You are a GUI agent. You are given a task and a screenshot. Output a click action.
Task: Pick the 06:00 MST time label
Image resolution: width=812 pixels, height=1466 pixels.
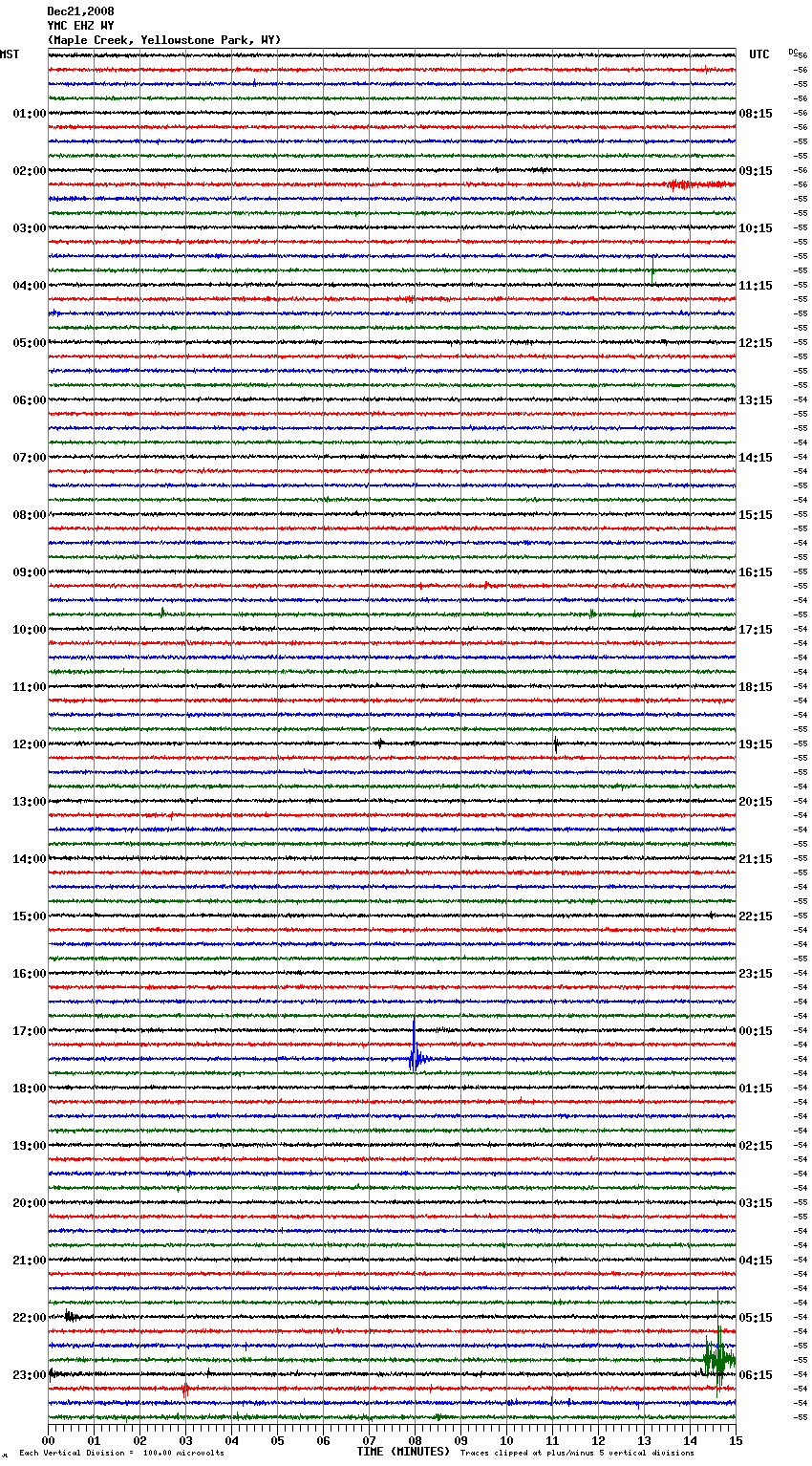pyautogui.click(x=30, y=400)
